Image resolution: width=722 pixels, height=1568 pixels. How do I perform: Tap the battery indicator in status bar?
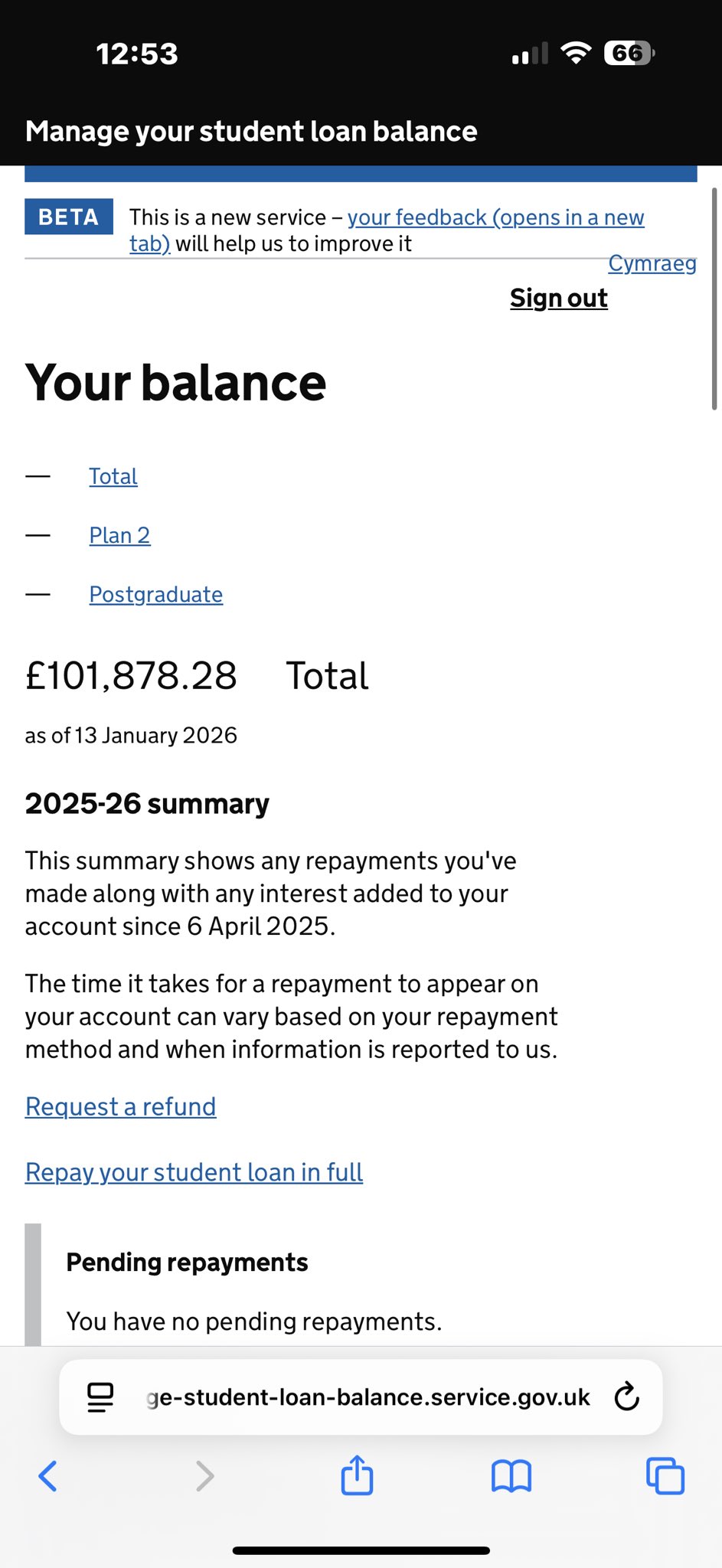(x=629, y=54)
